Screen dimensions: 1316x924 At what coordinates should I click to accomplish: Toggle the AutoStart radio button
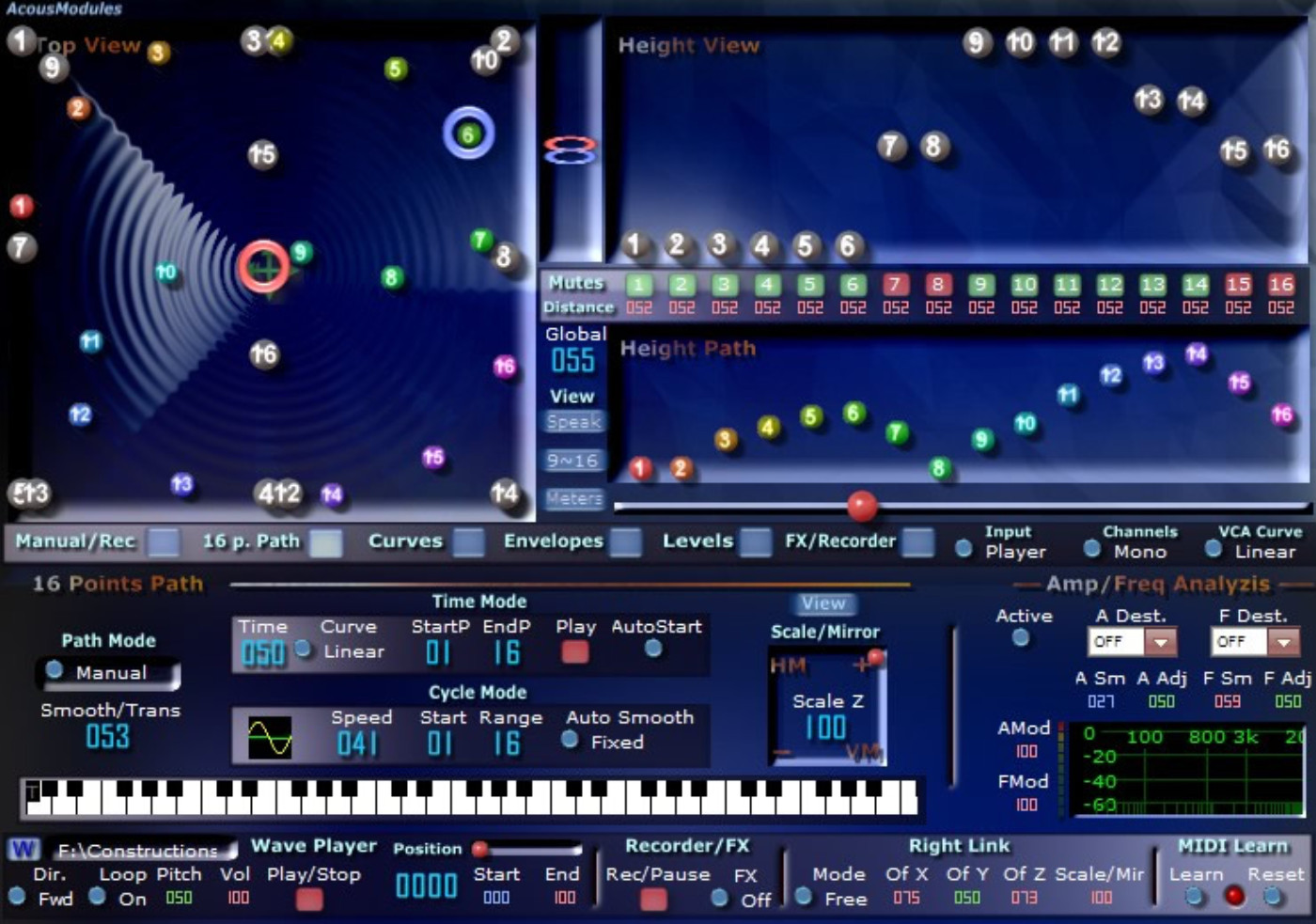(x=653, y=649)
